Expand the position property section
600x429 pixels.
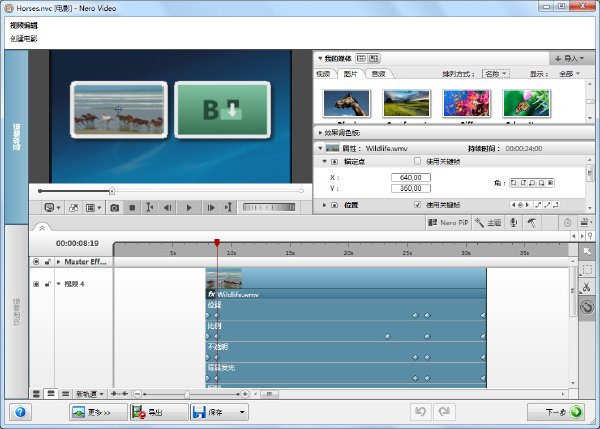point(324,205)
